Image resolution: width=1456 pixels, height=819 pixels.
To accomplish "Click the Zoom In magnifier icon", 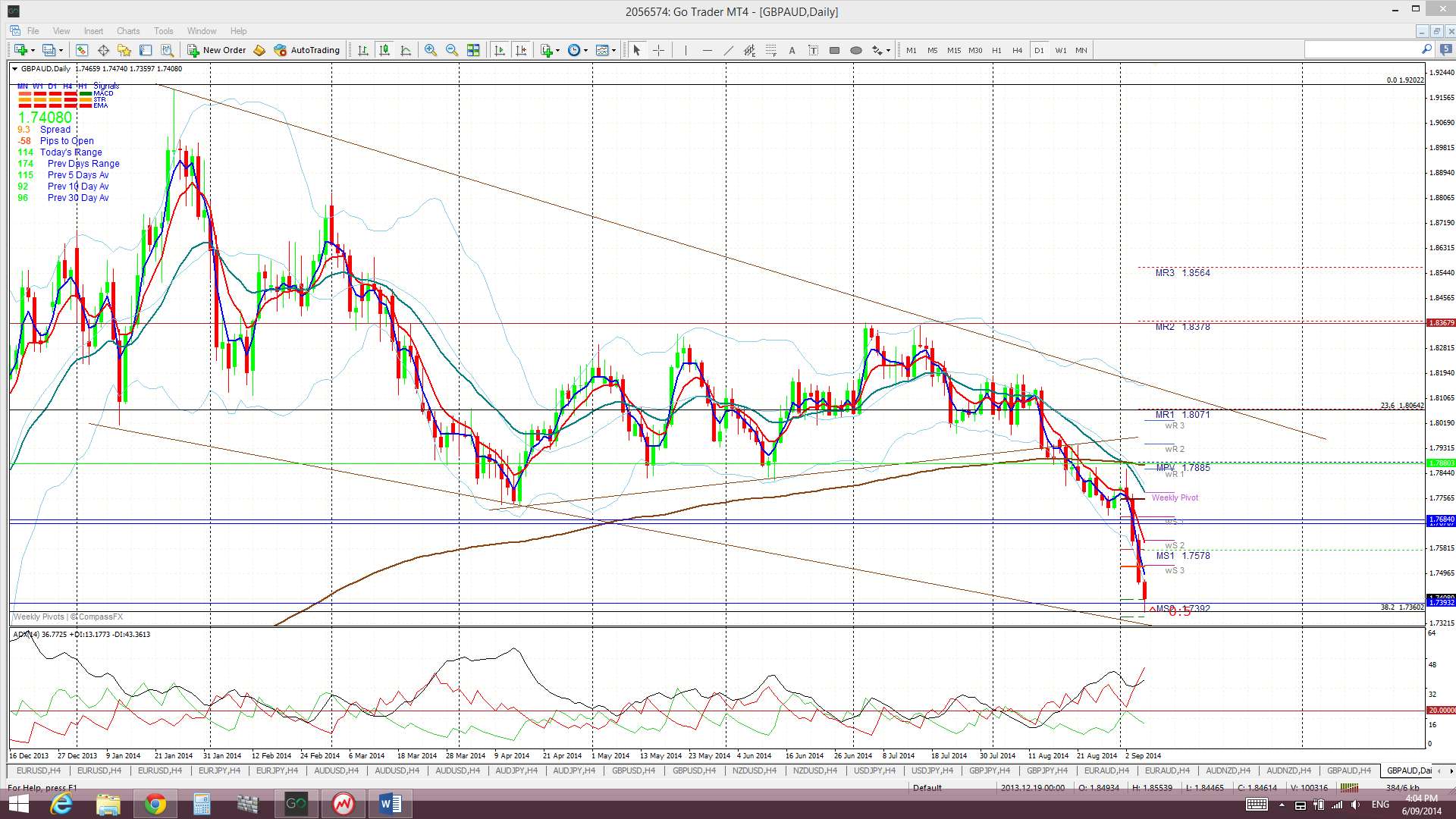I will [x=431, y=50].
